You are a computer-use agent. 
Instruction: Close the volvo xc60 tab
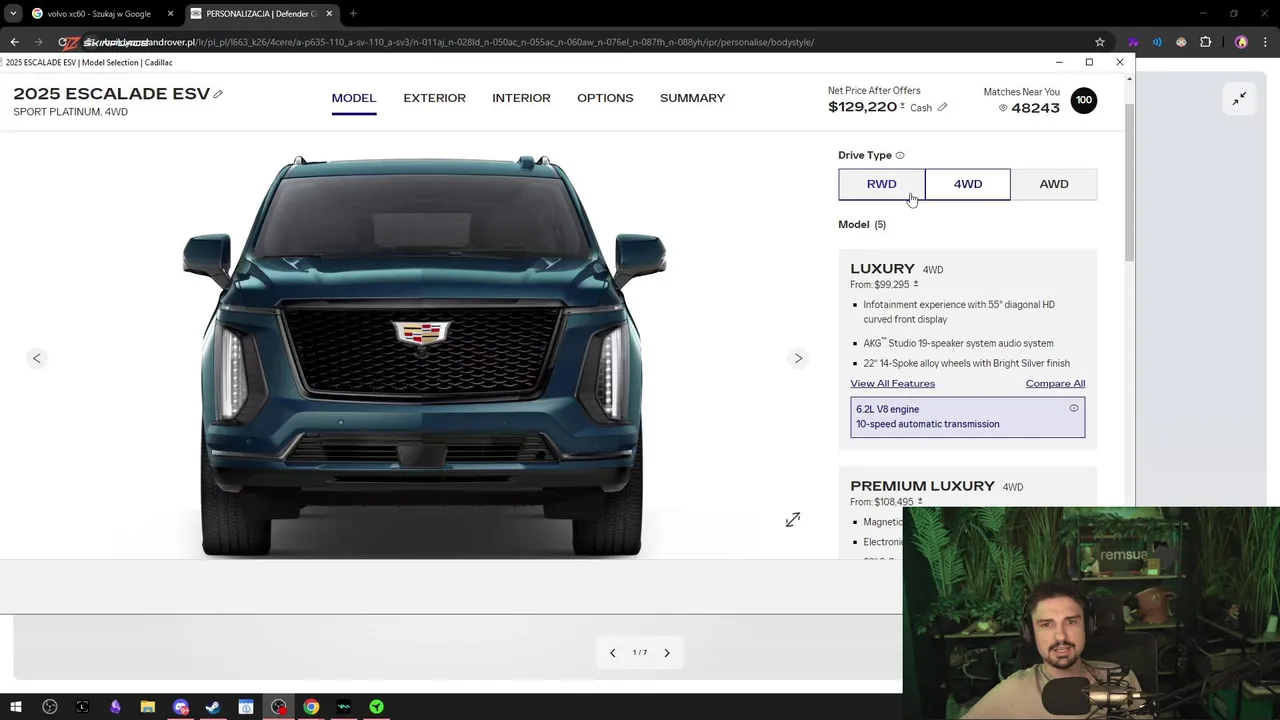point(170,14)
